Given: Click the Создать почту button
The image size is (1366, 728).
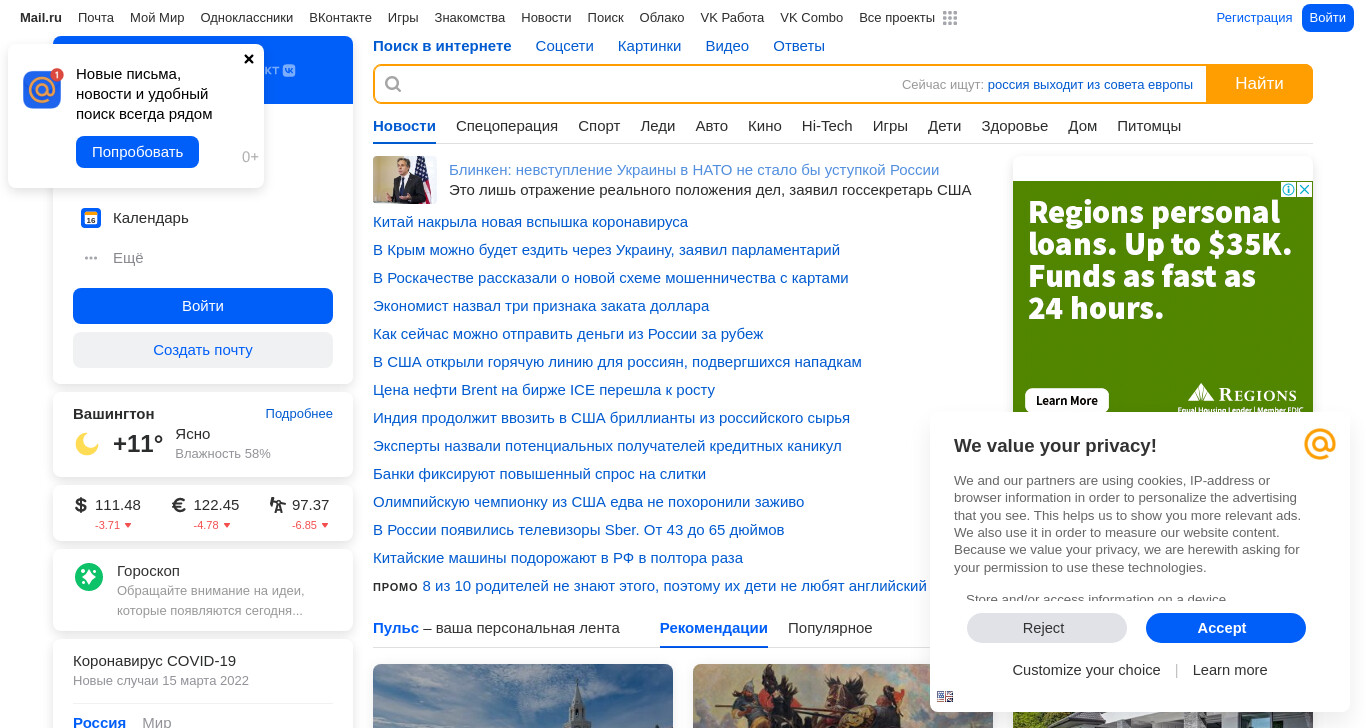Looking at the screenshot, I should point(203,350).
